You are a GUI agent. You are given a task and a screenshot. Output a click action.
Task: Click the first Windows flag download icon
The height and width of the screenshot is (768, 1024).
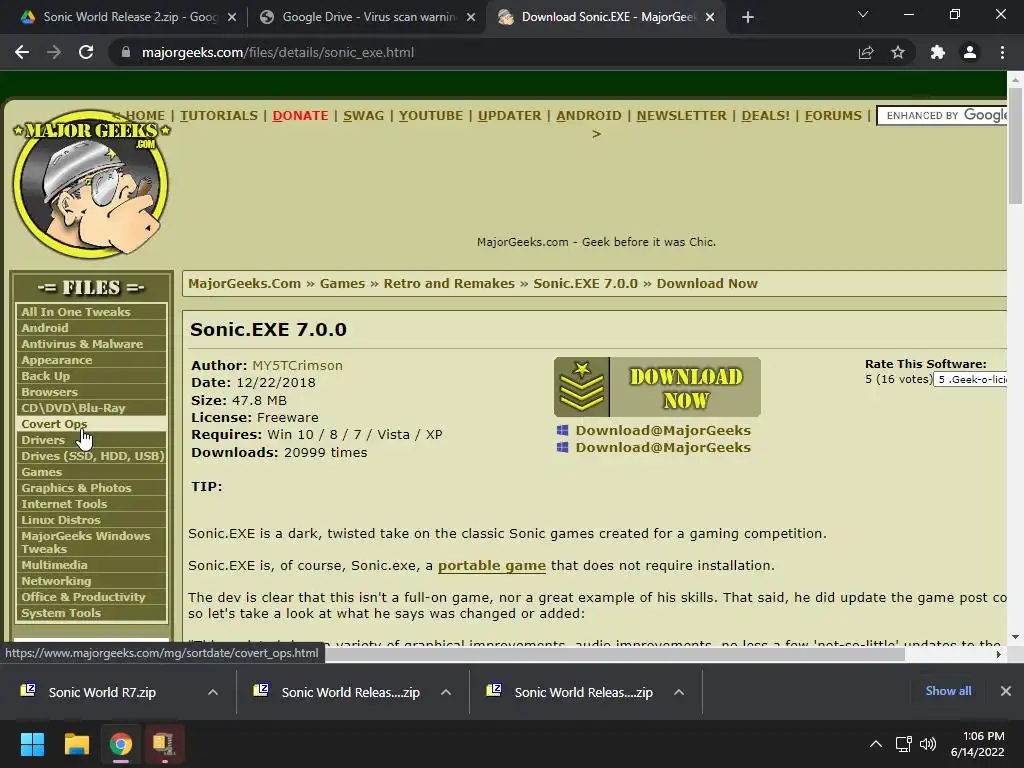(562, 430)
